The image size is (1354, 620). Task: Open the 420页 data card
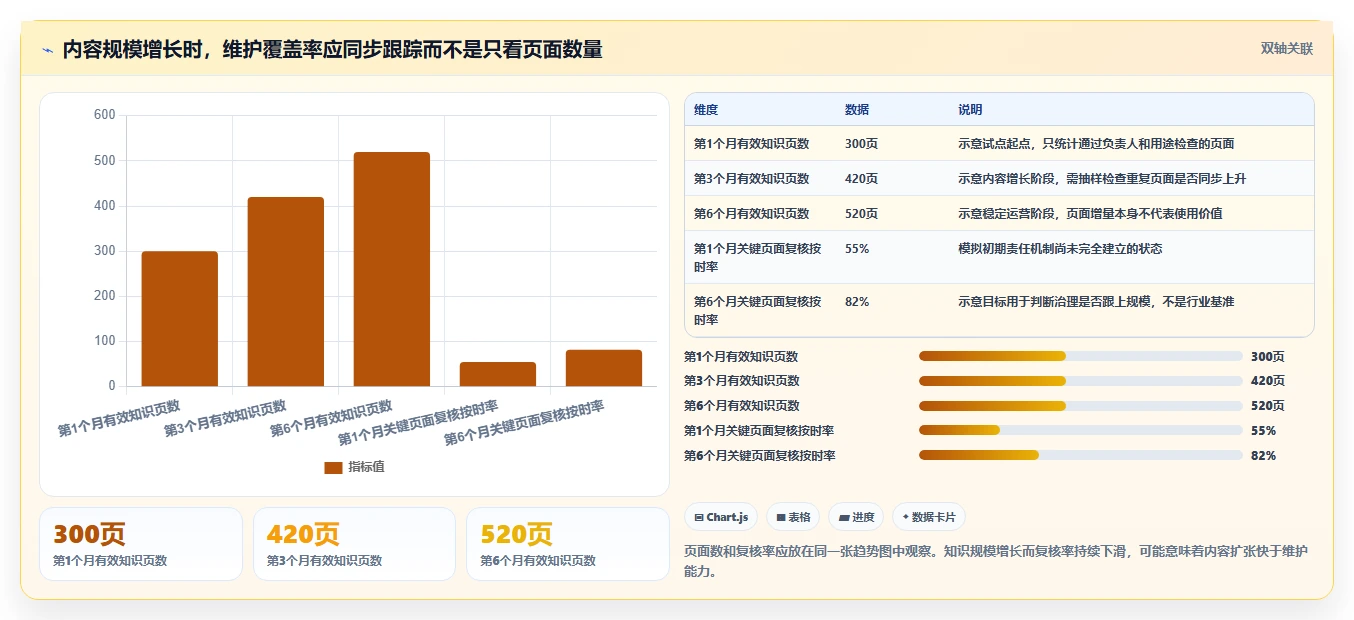(x=354, y=544)
